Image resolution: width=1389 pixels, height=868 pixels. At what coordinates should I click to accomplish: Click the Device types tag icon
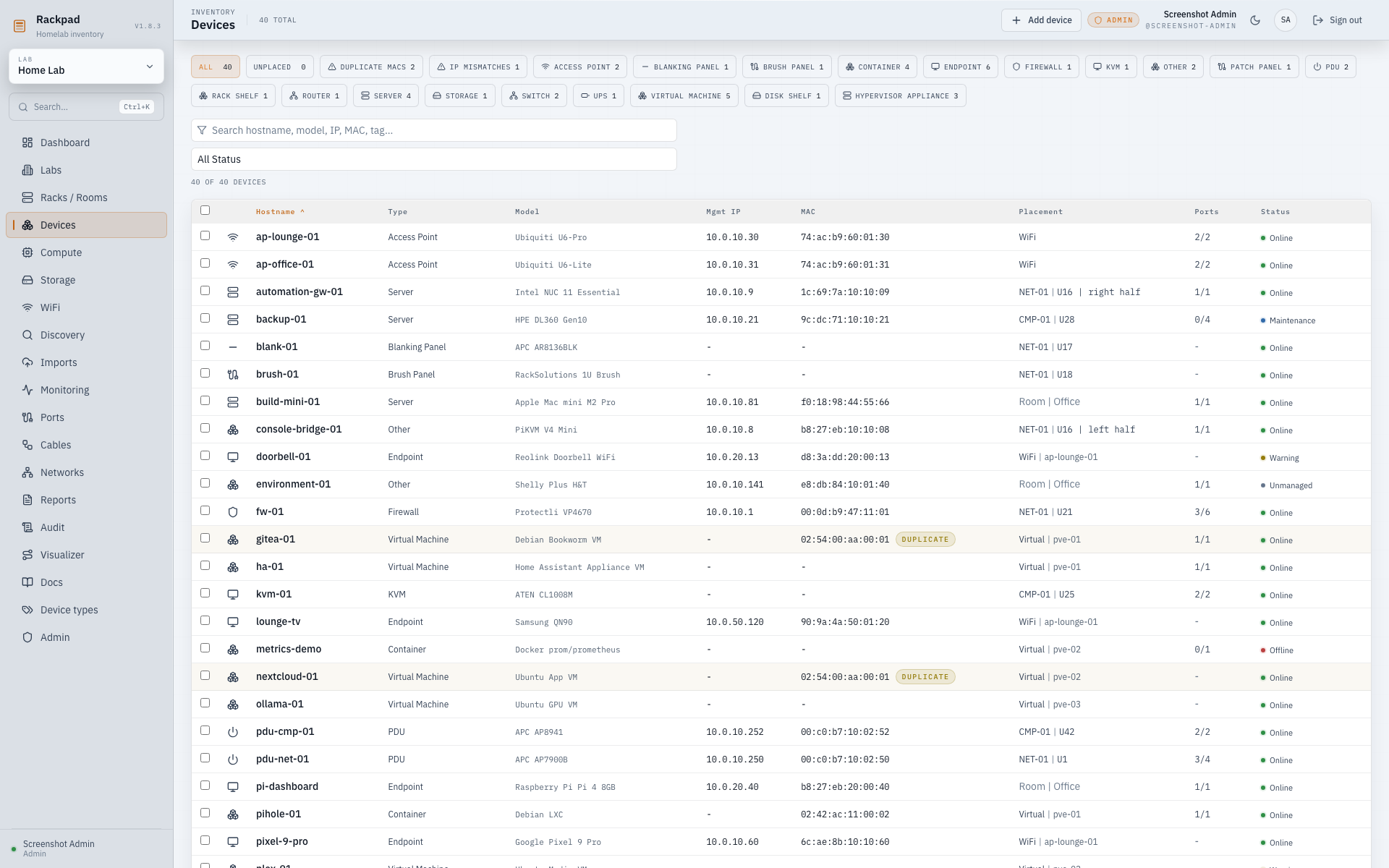click(x=27, y=610)
